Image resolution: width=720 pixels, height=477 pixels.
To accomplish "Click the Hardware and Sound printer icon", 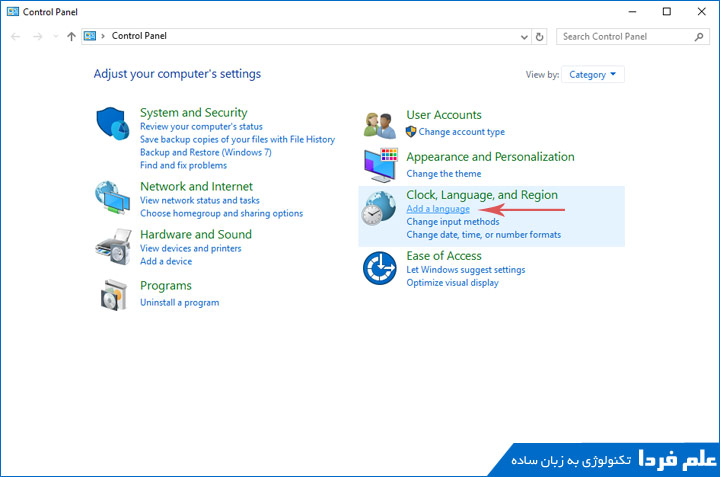I will click(113, 246).
